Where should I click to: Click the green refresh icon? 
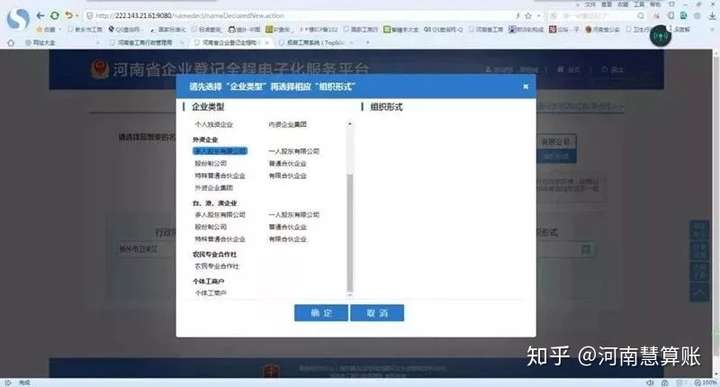pos(55,16)
